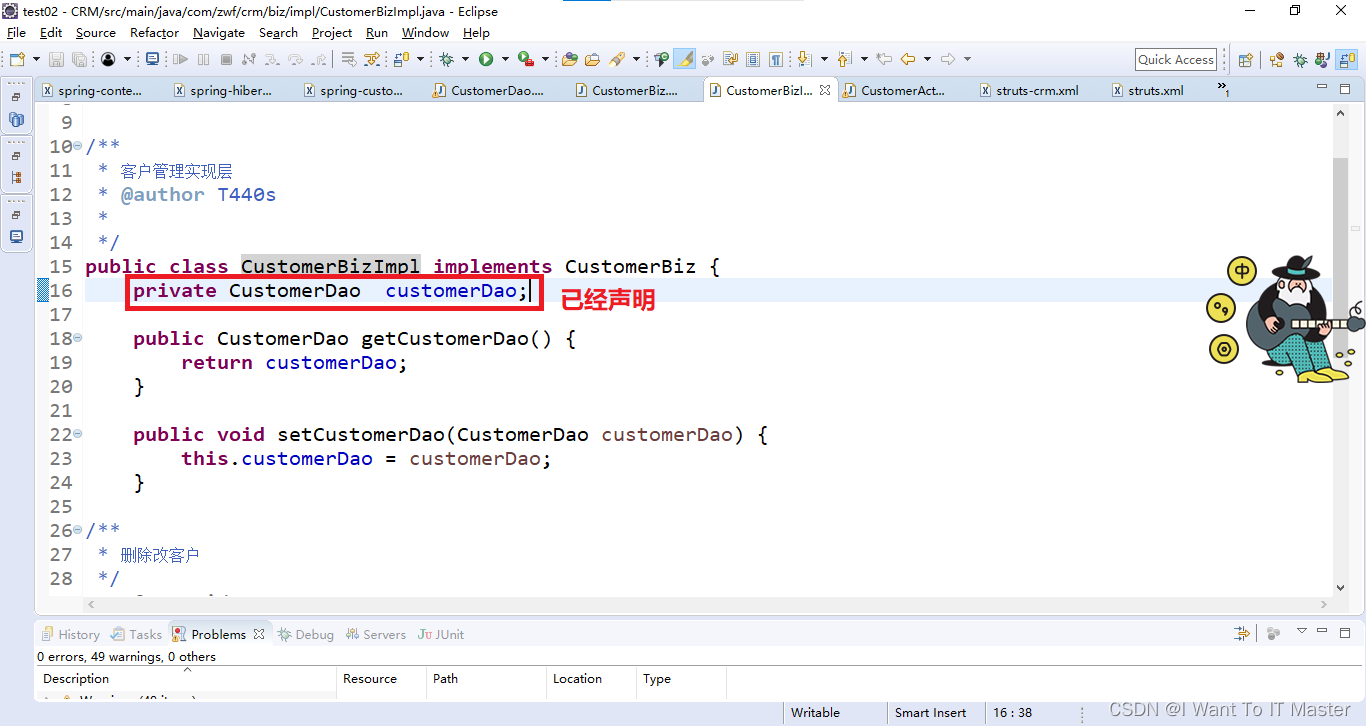Image resolution: width=1366 pixels, height=726 pixels.
Task: Open dropdown beside Back arrow
Action: pyautogui.click(x=927, y=59)
